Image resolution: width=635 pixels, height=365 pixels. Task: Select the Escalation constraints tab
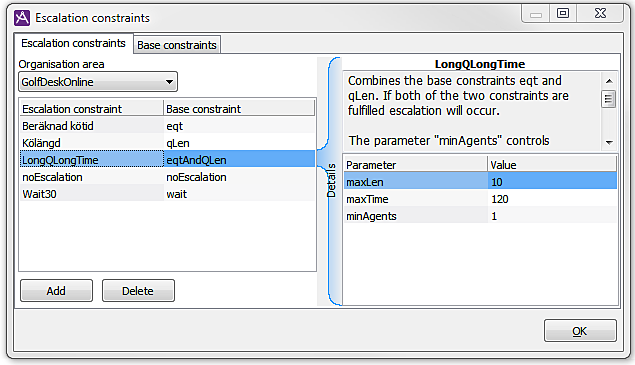click(x=73, y=43)
